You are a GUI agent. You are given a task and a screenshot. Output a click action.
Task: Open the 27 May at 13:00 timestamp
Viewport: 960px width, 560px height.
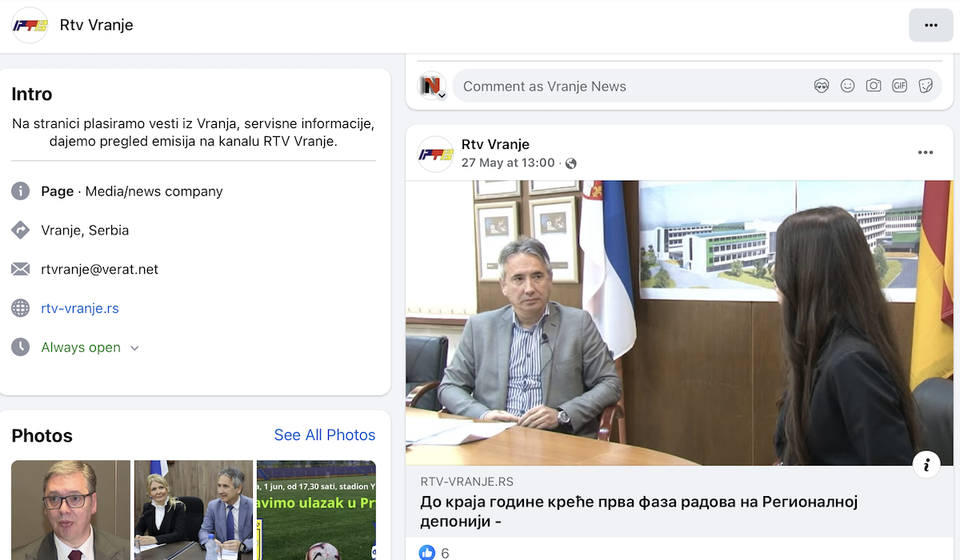[508, 163]
